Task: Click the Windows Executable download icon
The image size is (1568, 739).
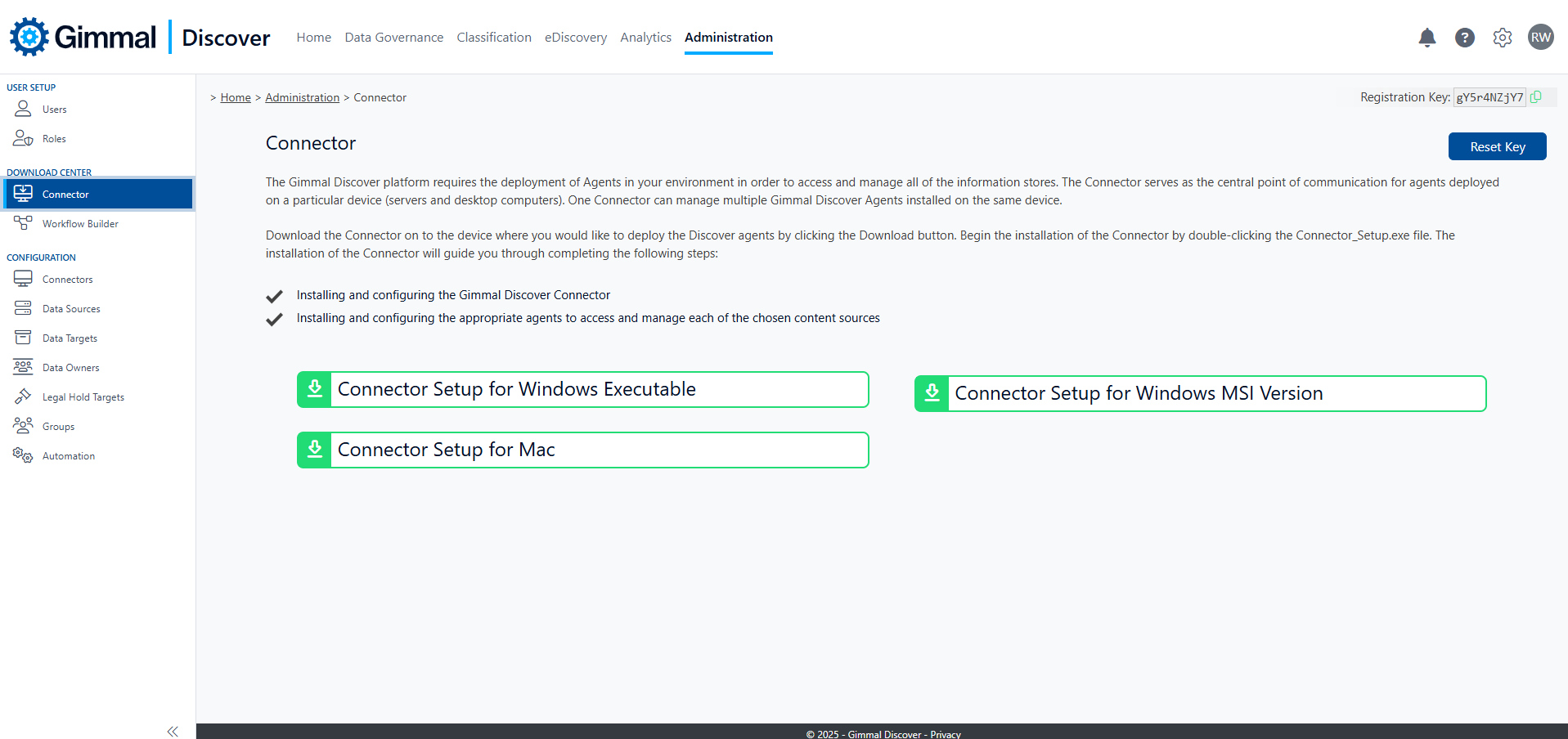Action: pyautogui.click(x=315, y=389)
